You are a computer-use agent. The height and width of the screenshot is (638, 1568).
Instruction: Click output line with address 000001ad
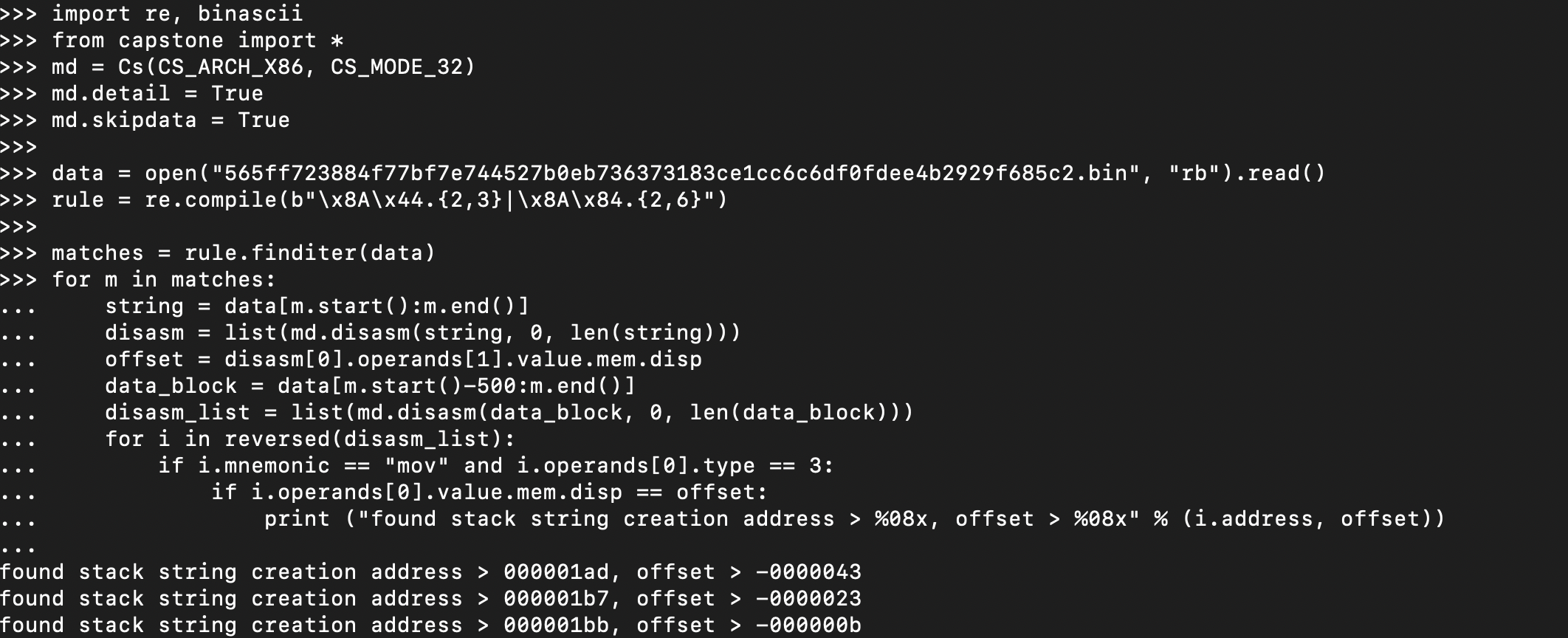[430, 572]
